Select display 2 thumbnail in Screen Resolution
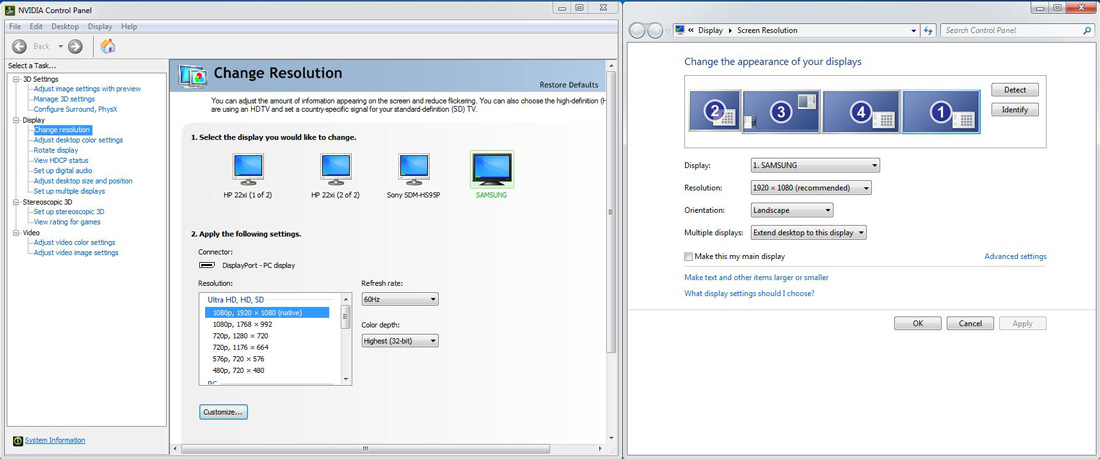The image size is (1100, 459). pyautogui.click(x=715, y=111)
